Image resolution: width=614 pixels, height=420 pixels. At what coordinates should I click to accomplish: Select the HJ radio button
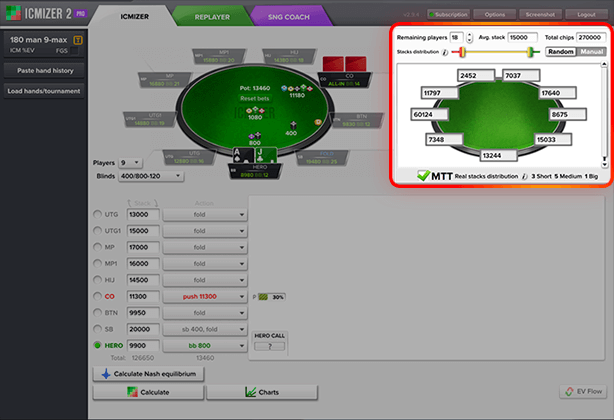tap(97, 280)
